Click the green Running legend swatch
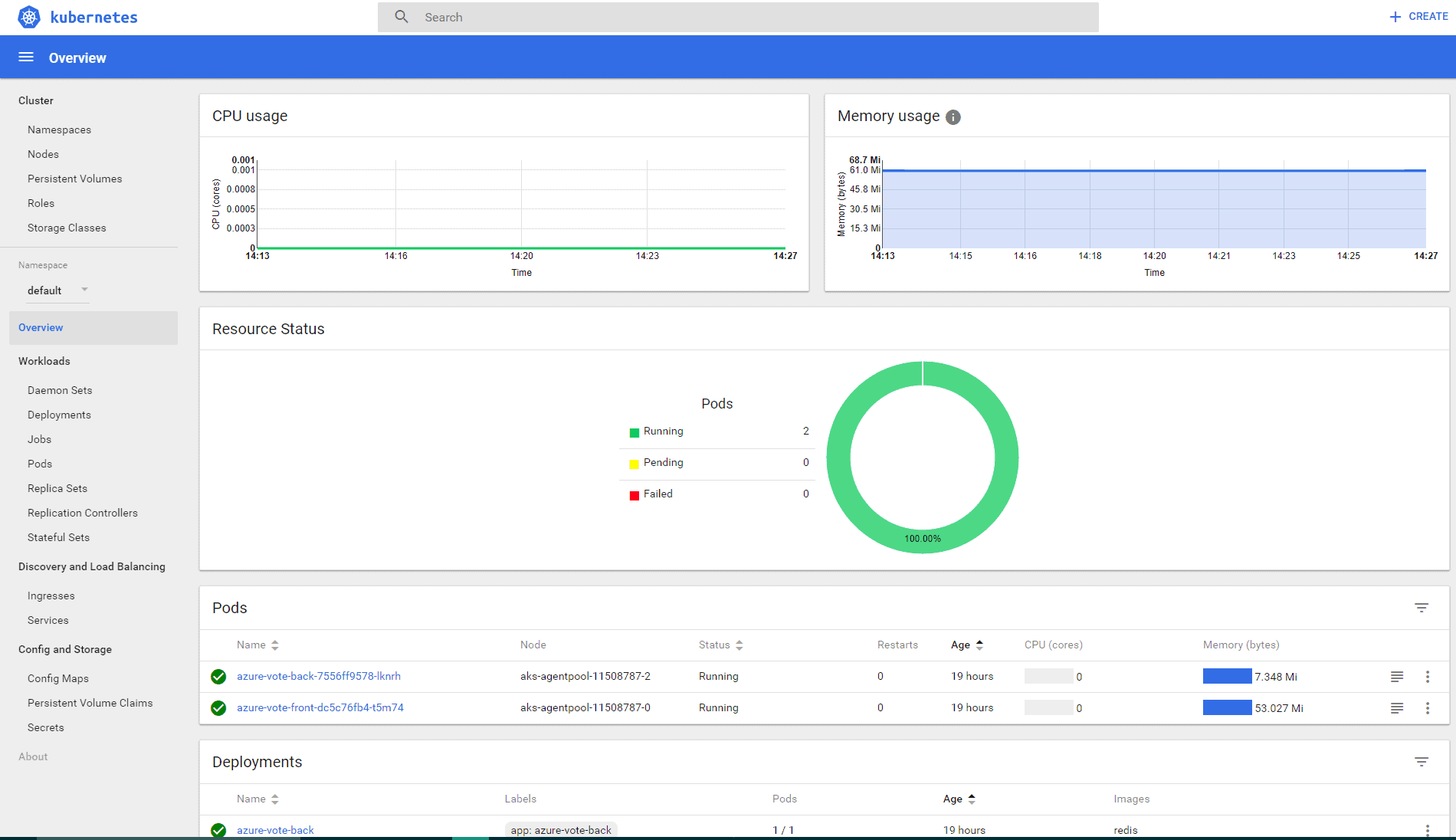 [634, 433]
